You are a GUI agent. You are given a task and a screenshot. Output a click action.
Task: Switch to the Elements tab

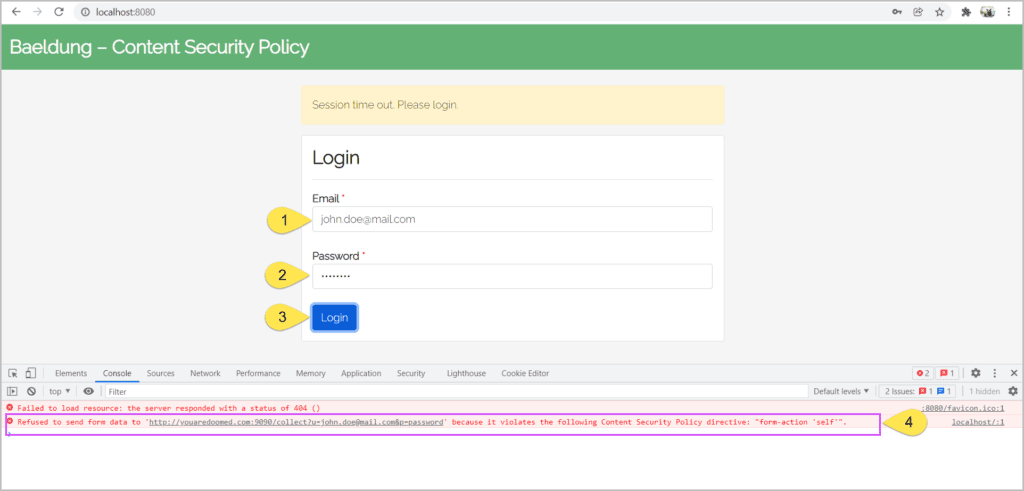click(71, 373)
